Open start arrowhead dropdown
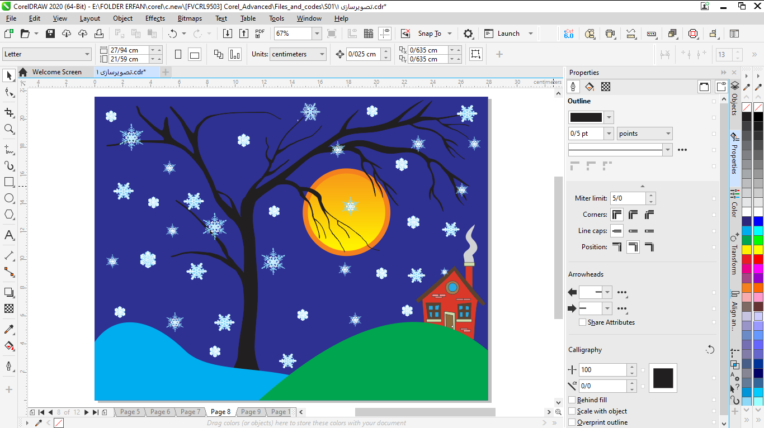This screenshot has height=428, width=764. point(607,292)
